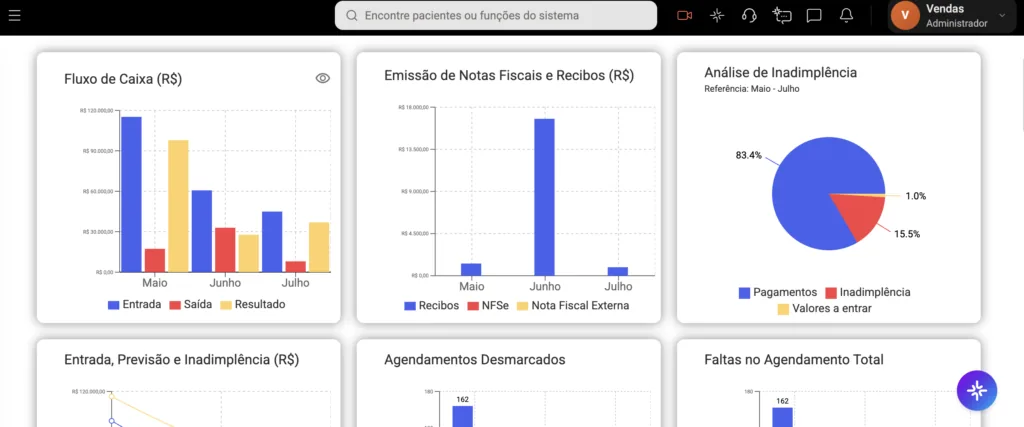1024x427 pixels.
Task: Toggle Inadimplência legend in pie chart
Action: tap(868, 293)
